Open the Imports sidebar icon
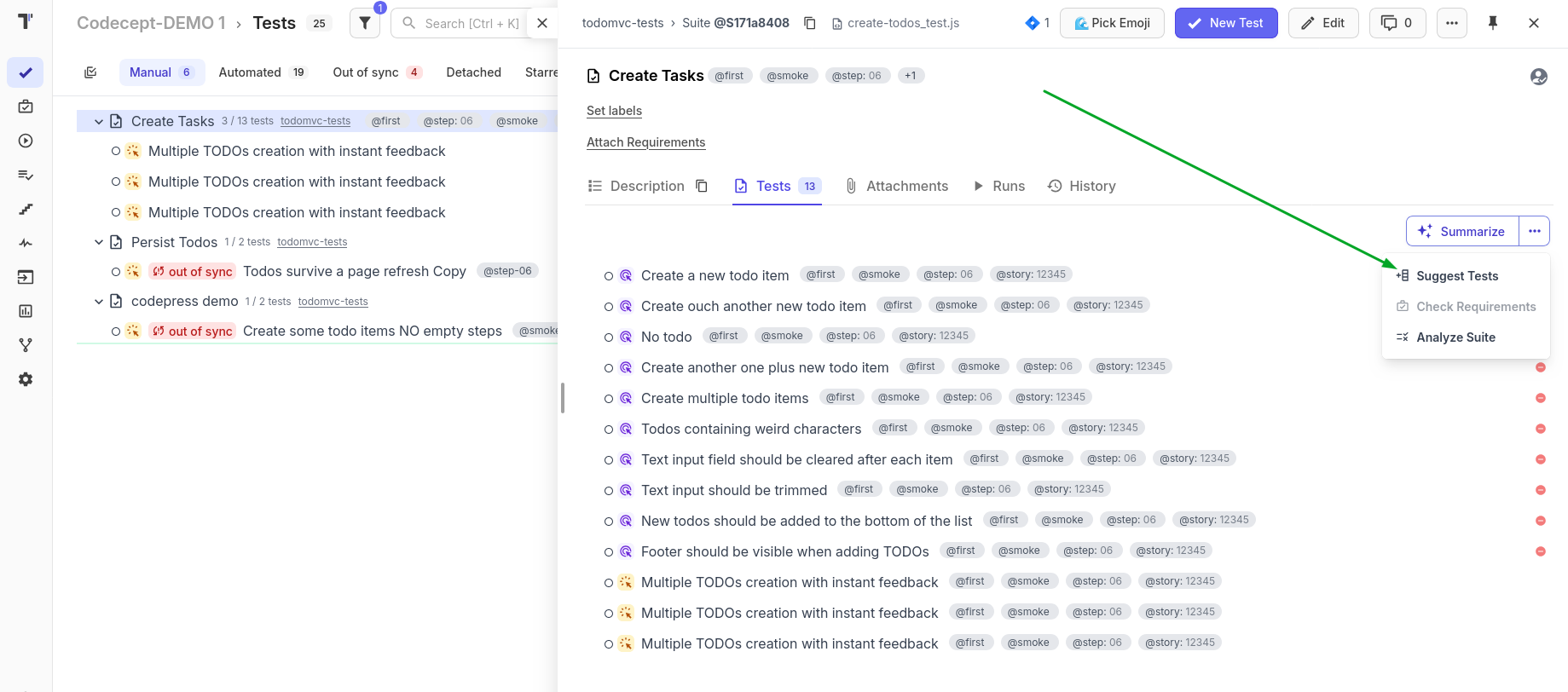Viewport: 1568px width, 692px height. point(26,277)
